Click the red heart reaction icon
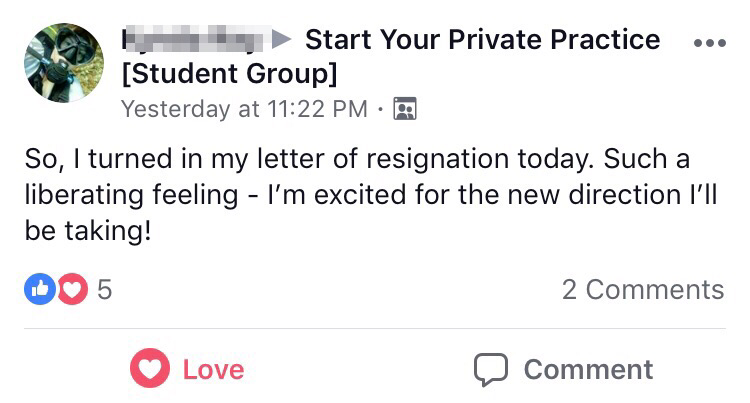The width and height of the screenshot is (750, 403). pos(73,289)
